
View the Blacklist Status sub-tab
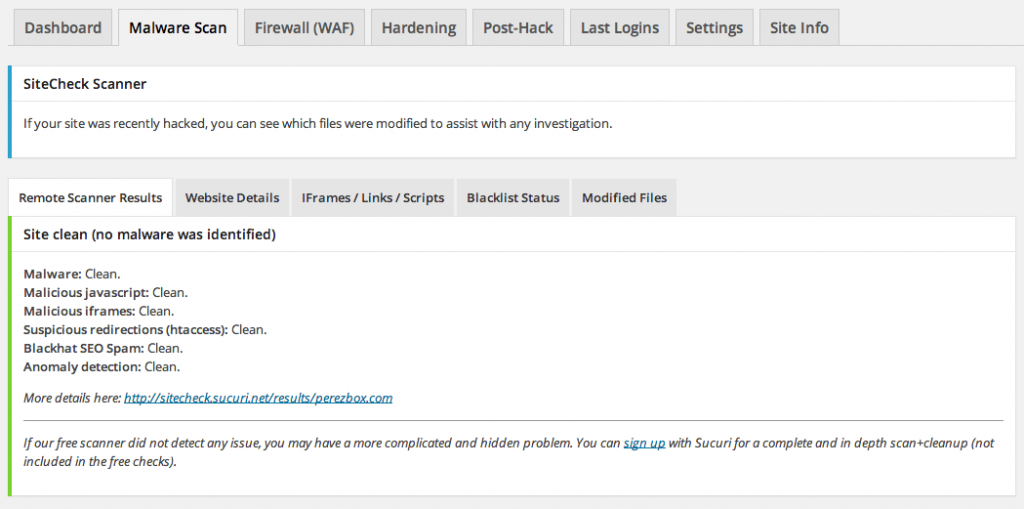coord(513,198)
